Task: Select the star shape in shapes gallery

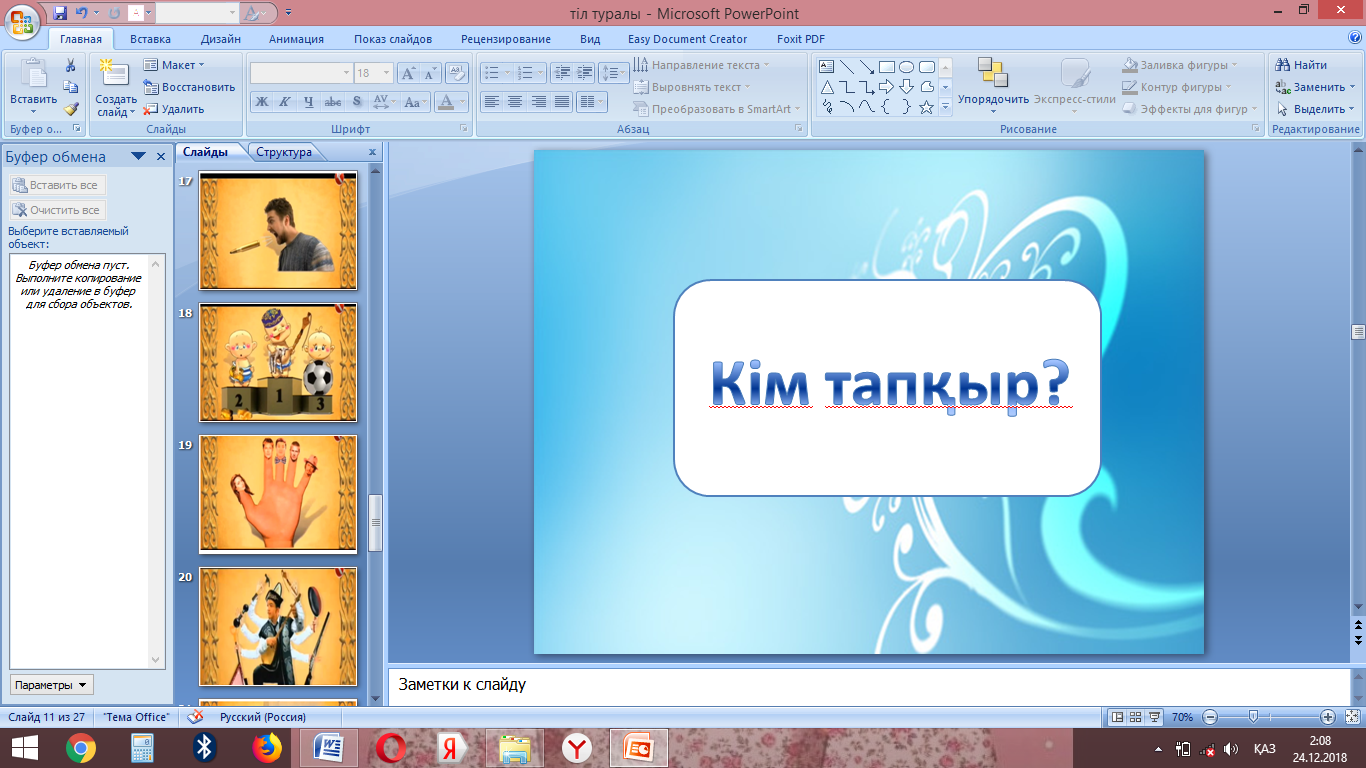Action: tap(926, 107)
